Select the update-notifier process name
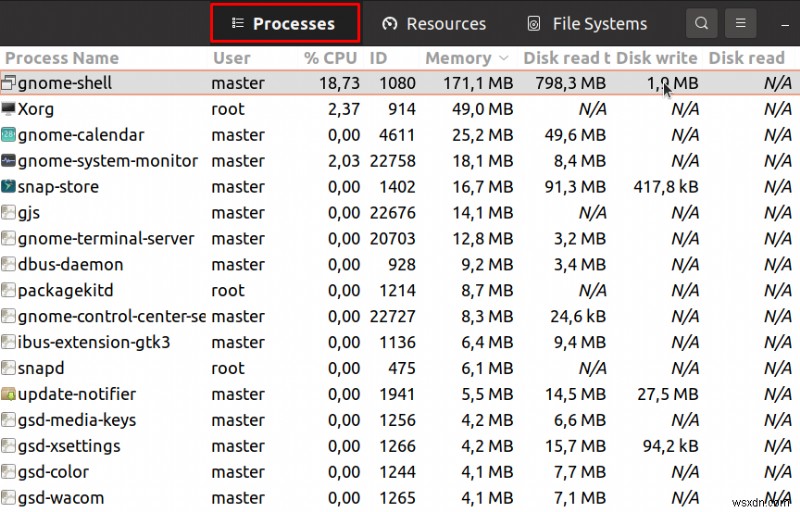 (77, 394)
